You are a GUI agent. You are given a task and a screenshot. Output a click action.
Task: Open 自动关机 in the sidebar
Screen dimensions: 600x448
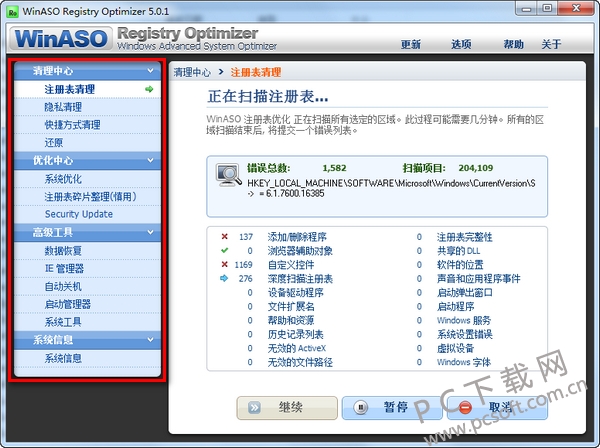(x=87, y=286)
